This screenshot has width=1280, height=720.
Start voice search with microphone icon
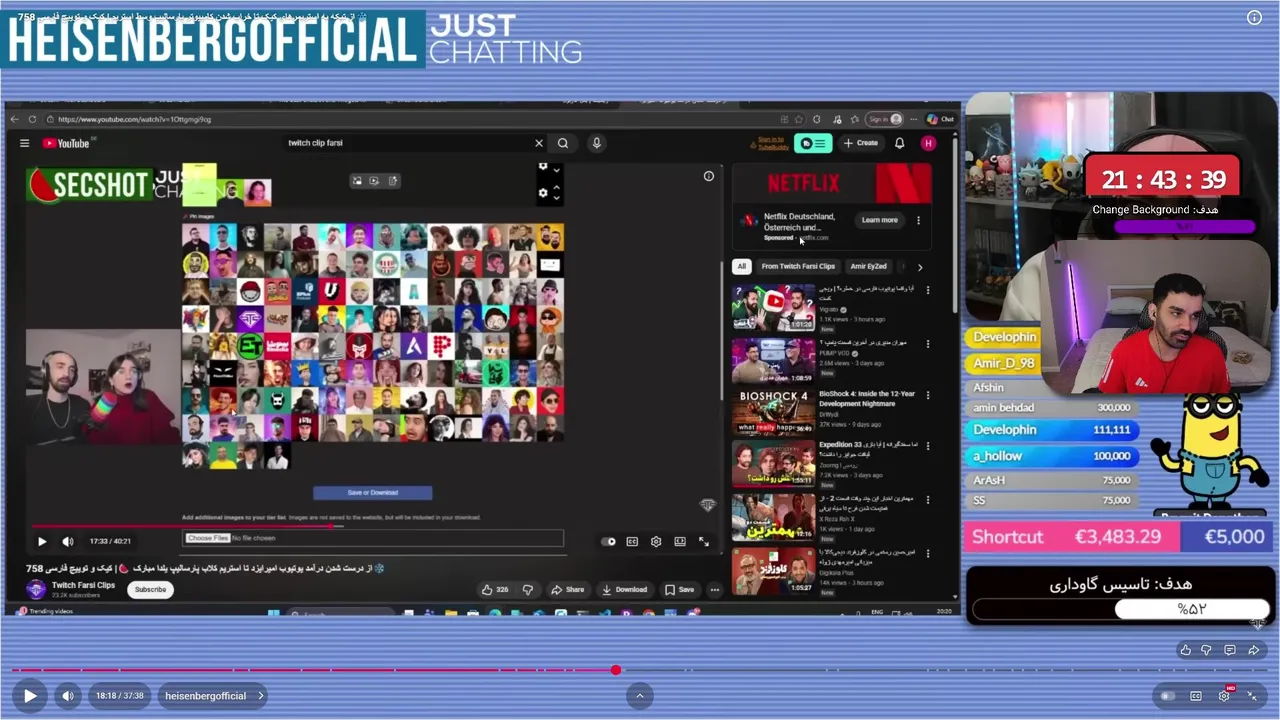click(596, 143)
